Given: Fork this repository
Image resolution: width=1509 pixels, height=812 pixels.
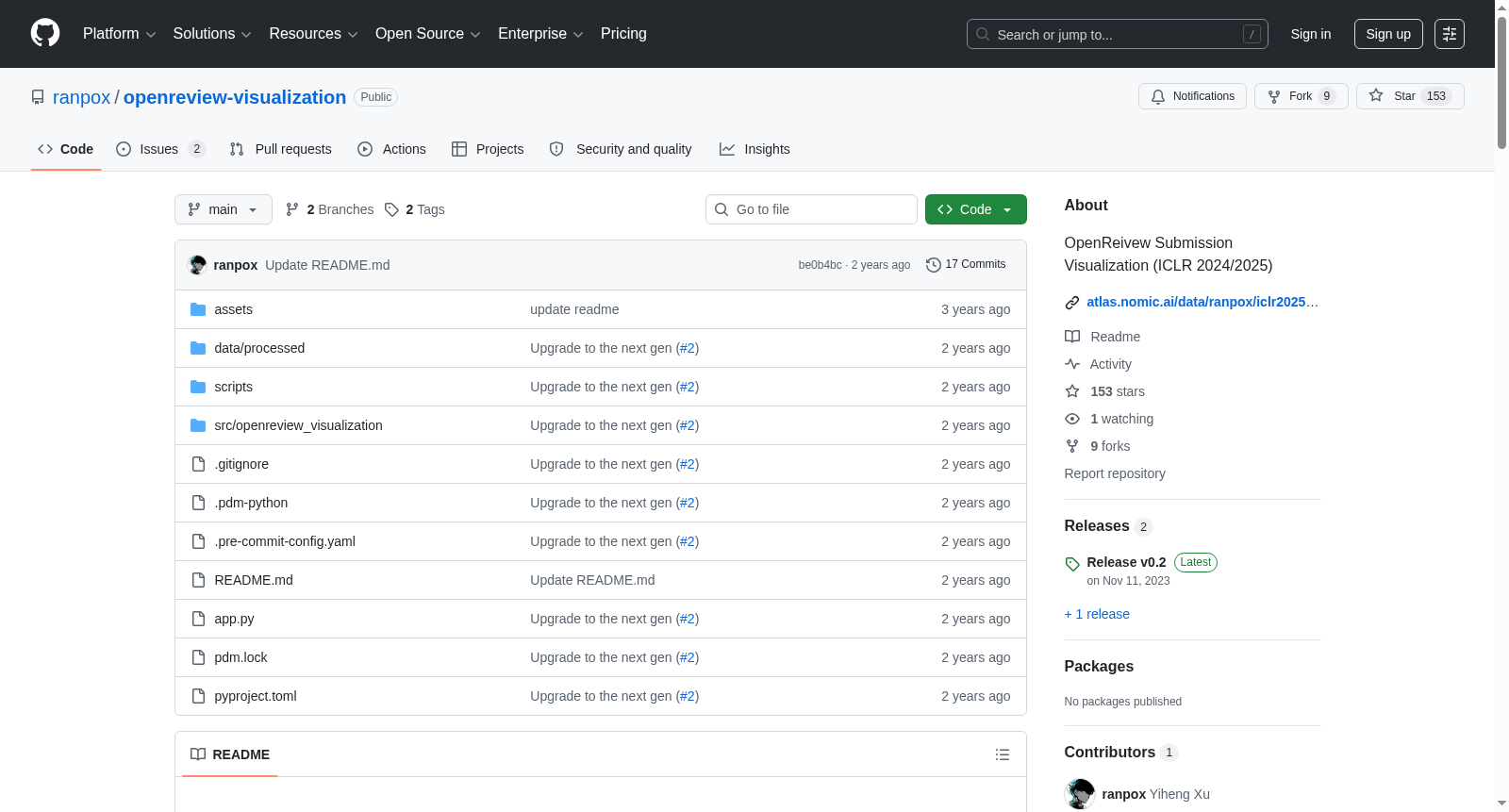Looking at the screenshot, I should click(x=1301, y=96).
